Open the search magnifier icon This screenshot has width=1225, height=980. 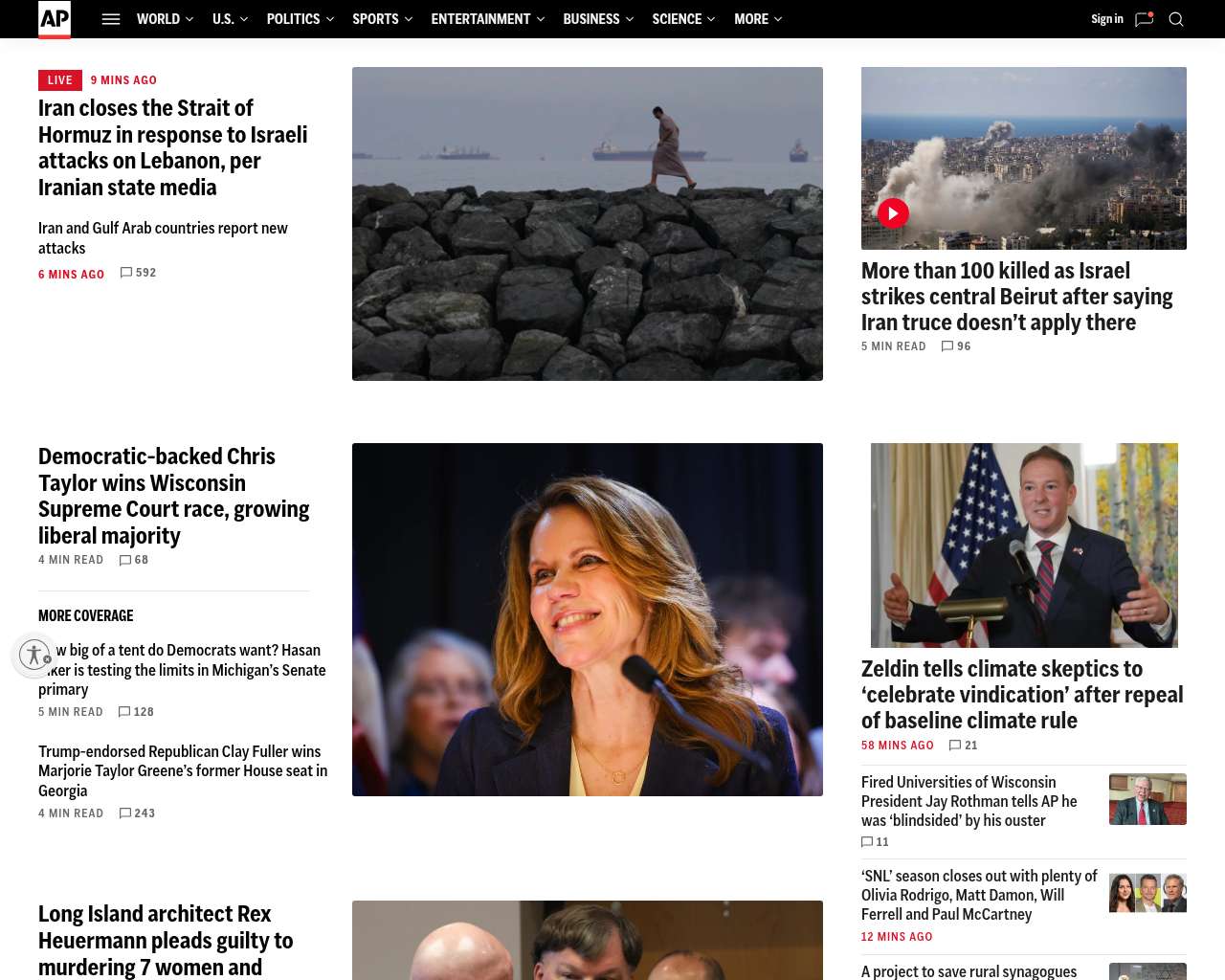point(1176,19)
